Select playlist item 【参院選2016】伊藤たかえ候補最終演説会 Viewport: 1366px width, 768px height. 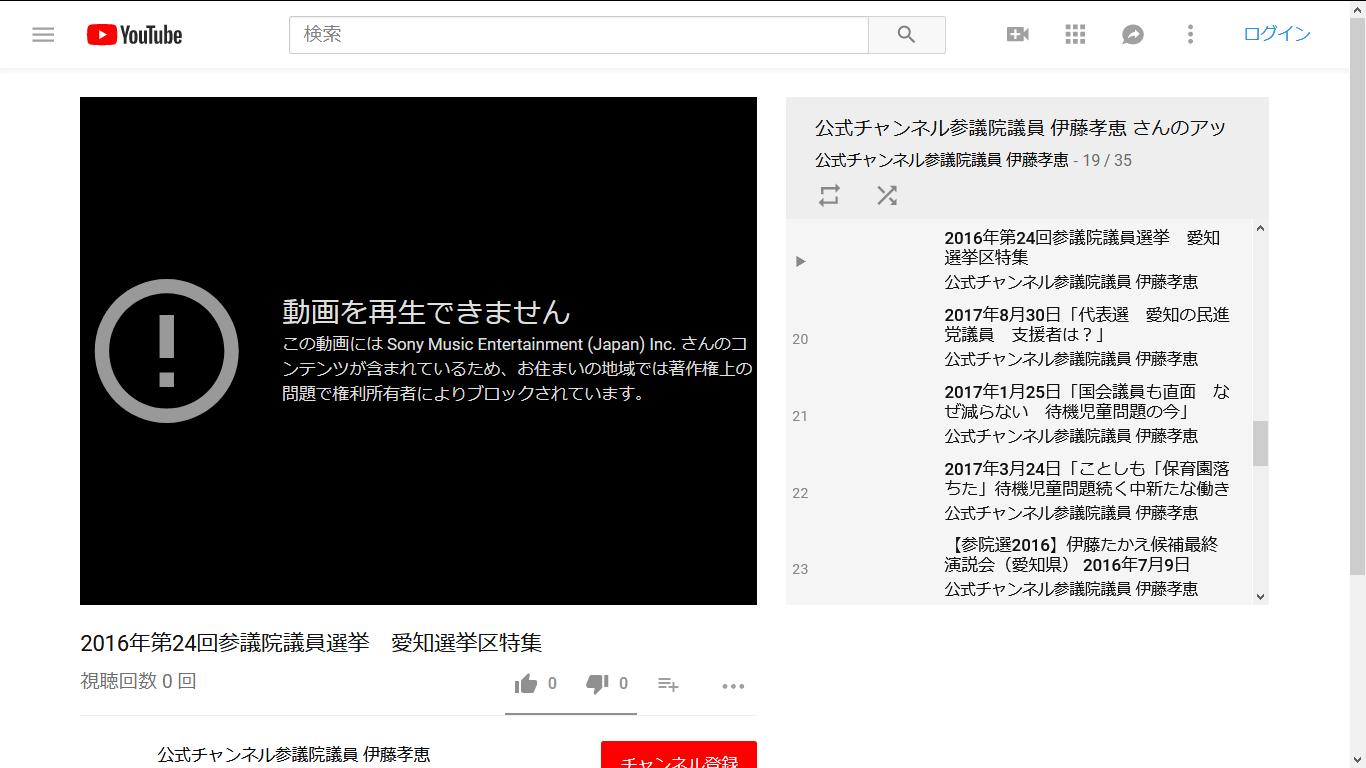pos(1019,567)
